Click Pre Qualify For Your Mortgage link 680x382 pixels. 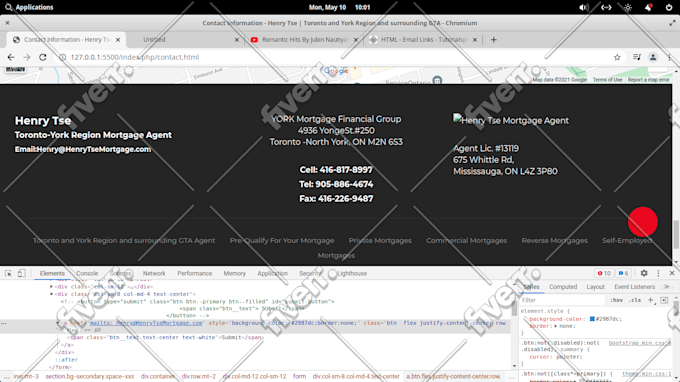282,240
